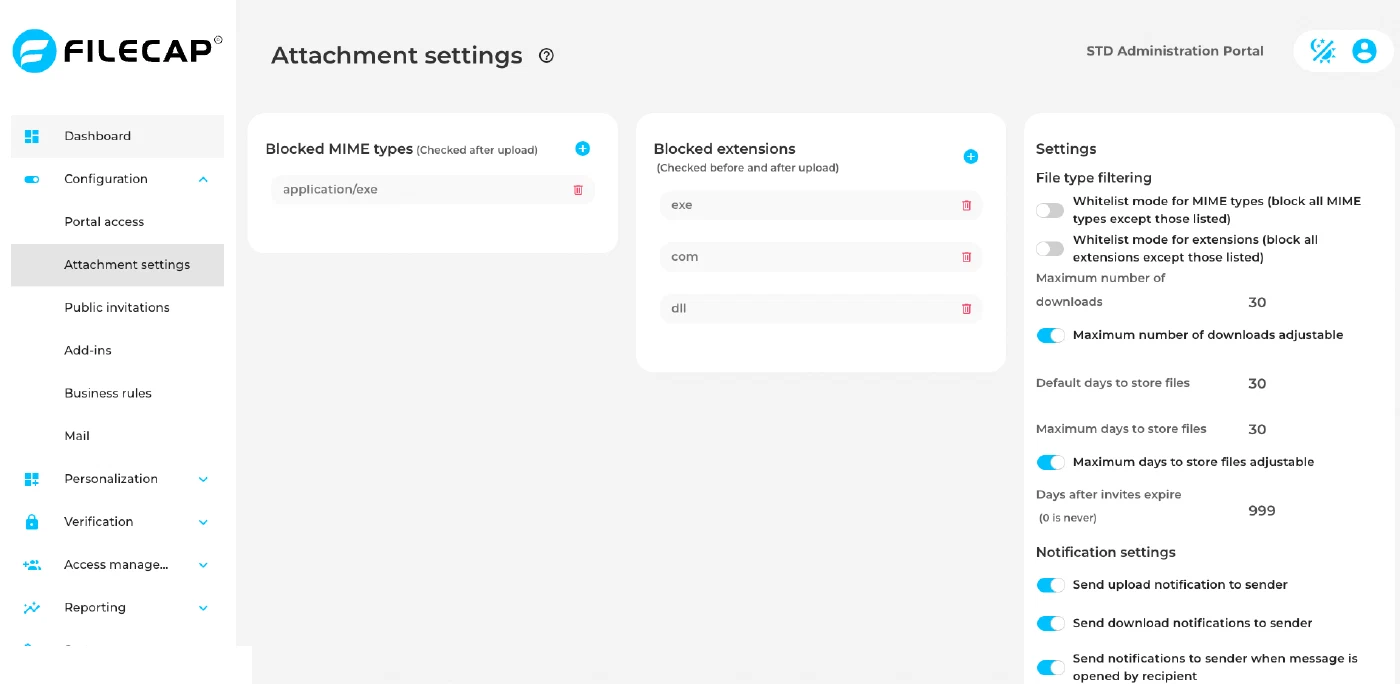Select the com extension row

[821, 257]
